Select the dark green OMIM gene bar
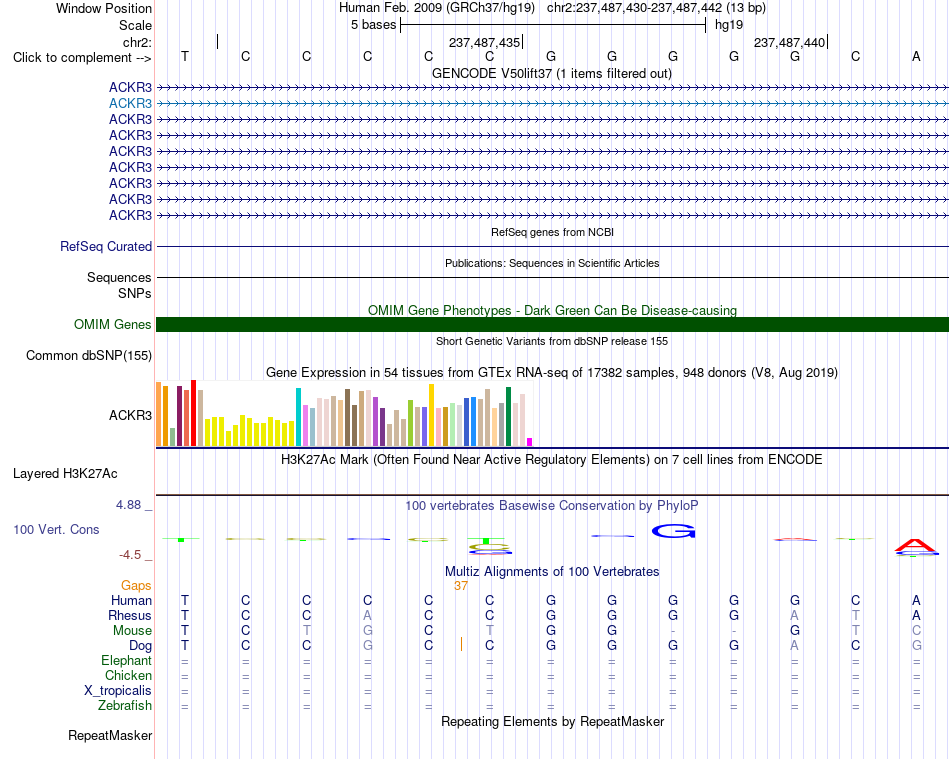The image size is (950, 759). pos(552,325)
